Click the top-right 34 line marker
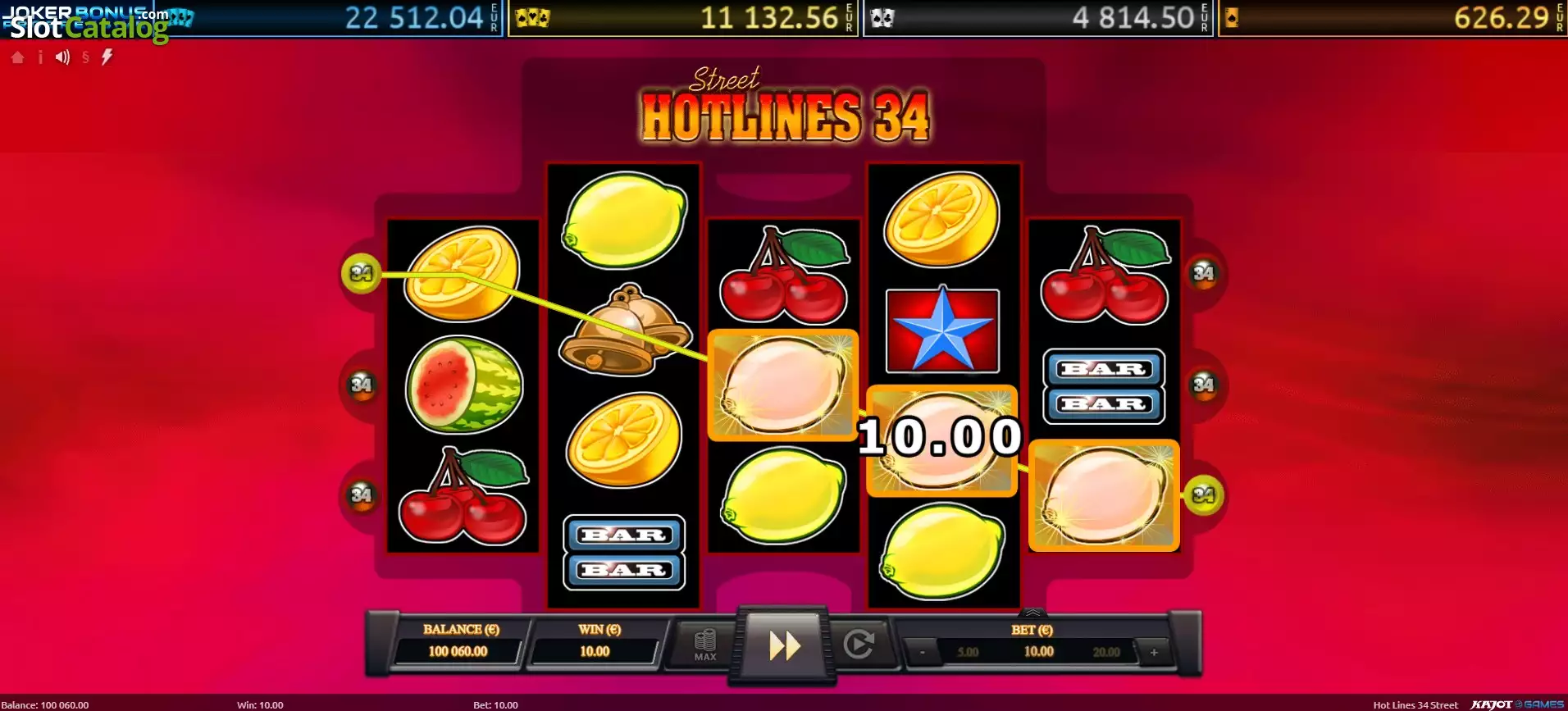Screen dimensions: 1568x711 coord(1203,273)
